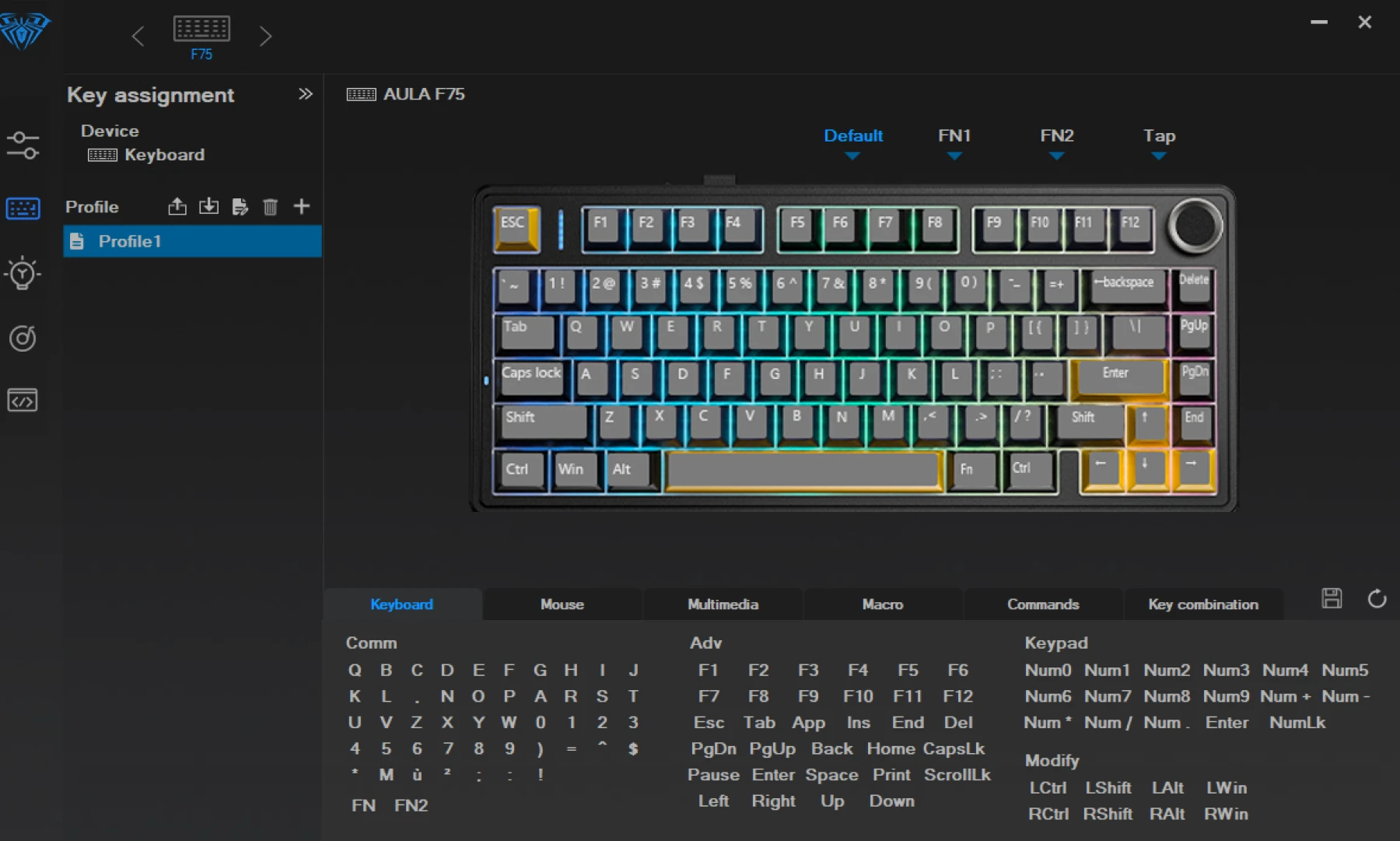Open the Key combination tab
The image size is (1400, 841).
(1203, 604)
